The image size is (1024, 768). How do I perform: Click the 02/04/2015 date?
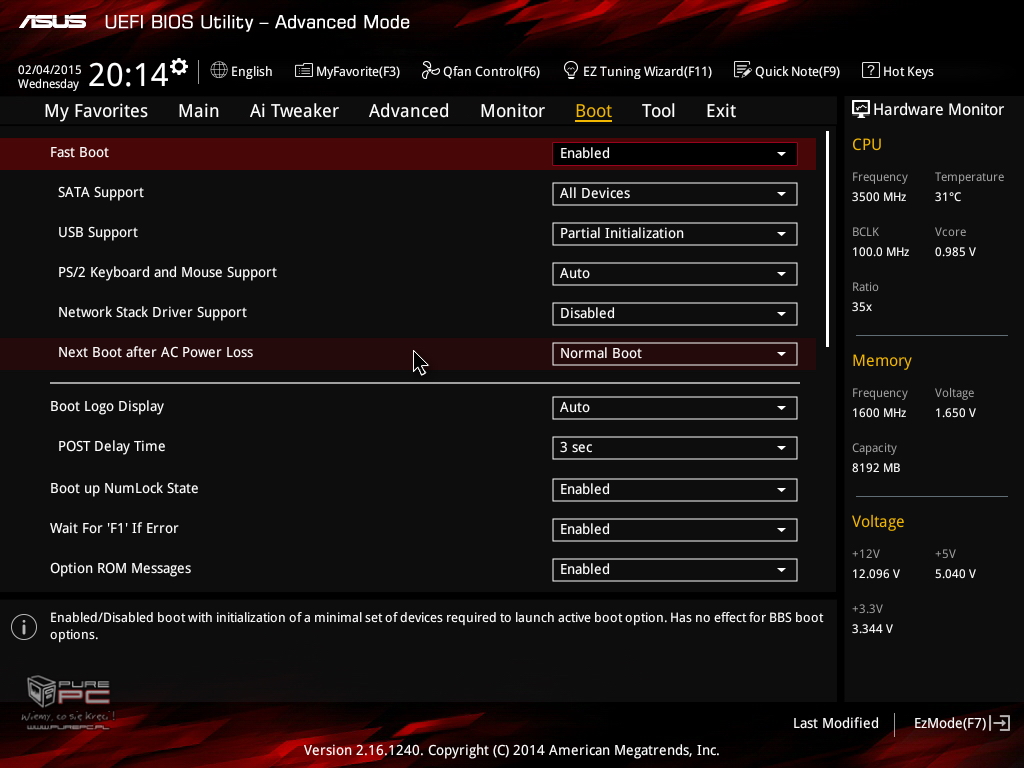[x=50, y=69]
